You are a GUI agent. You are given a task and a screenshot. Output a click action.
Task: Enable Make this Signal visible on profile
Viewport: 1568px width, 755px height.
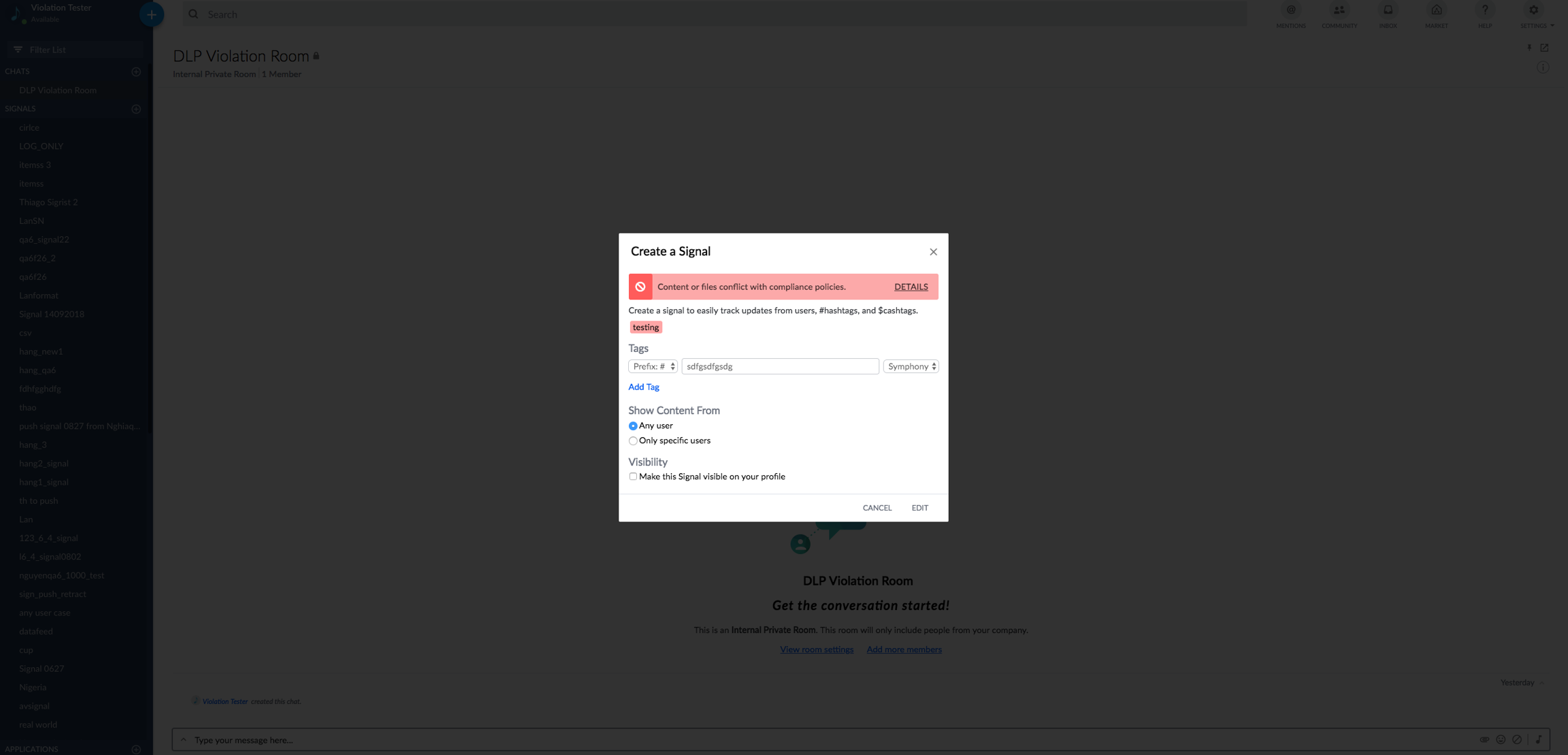point(633,477)
